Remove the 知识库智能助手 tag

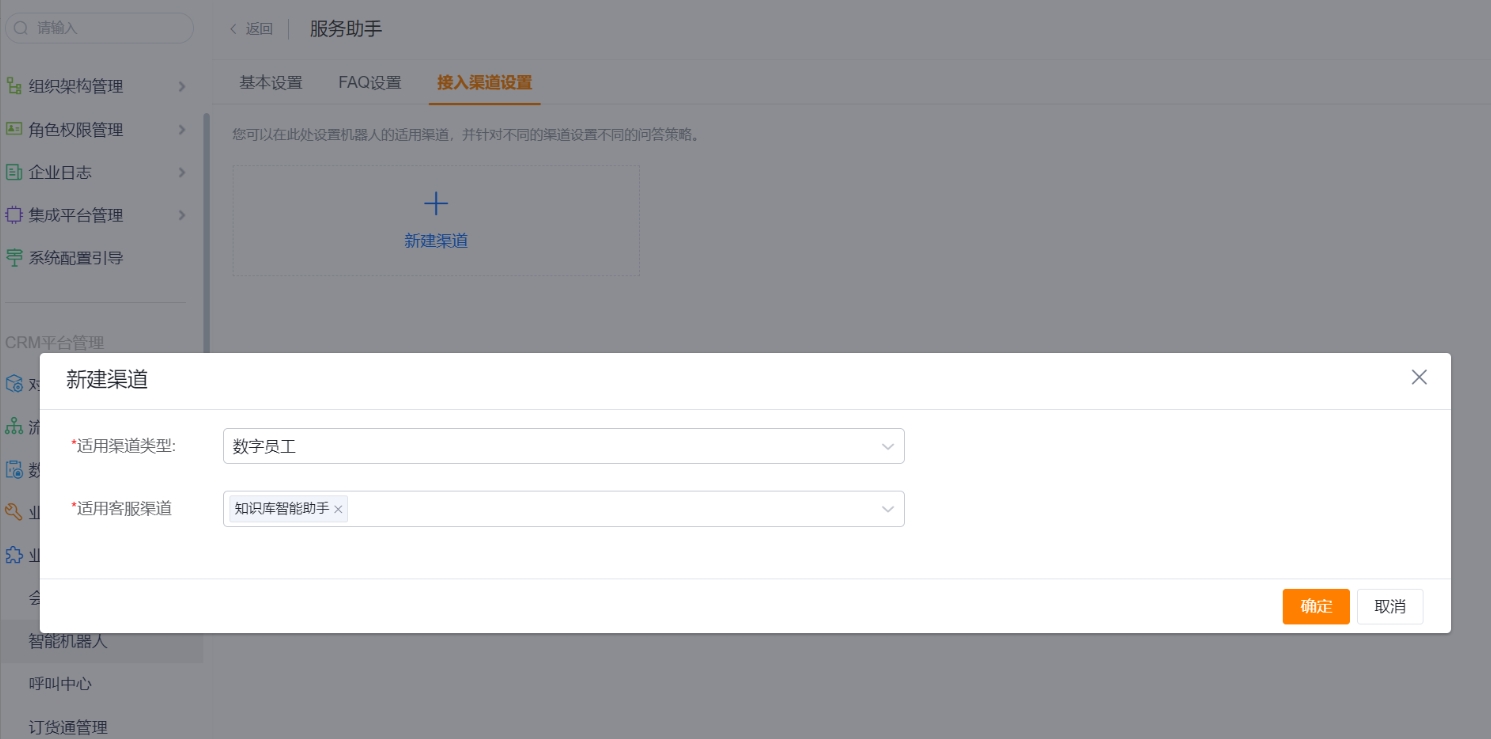[x=339, y=510]
